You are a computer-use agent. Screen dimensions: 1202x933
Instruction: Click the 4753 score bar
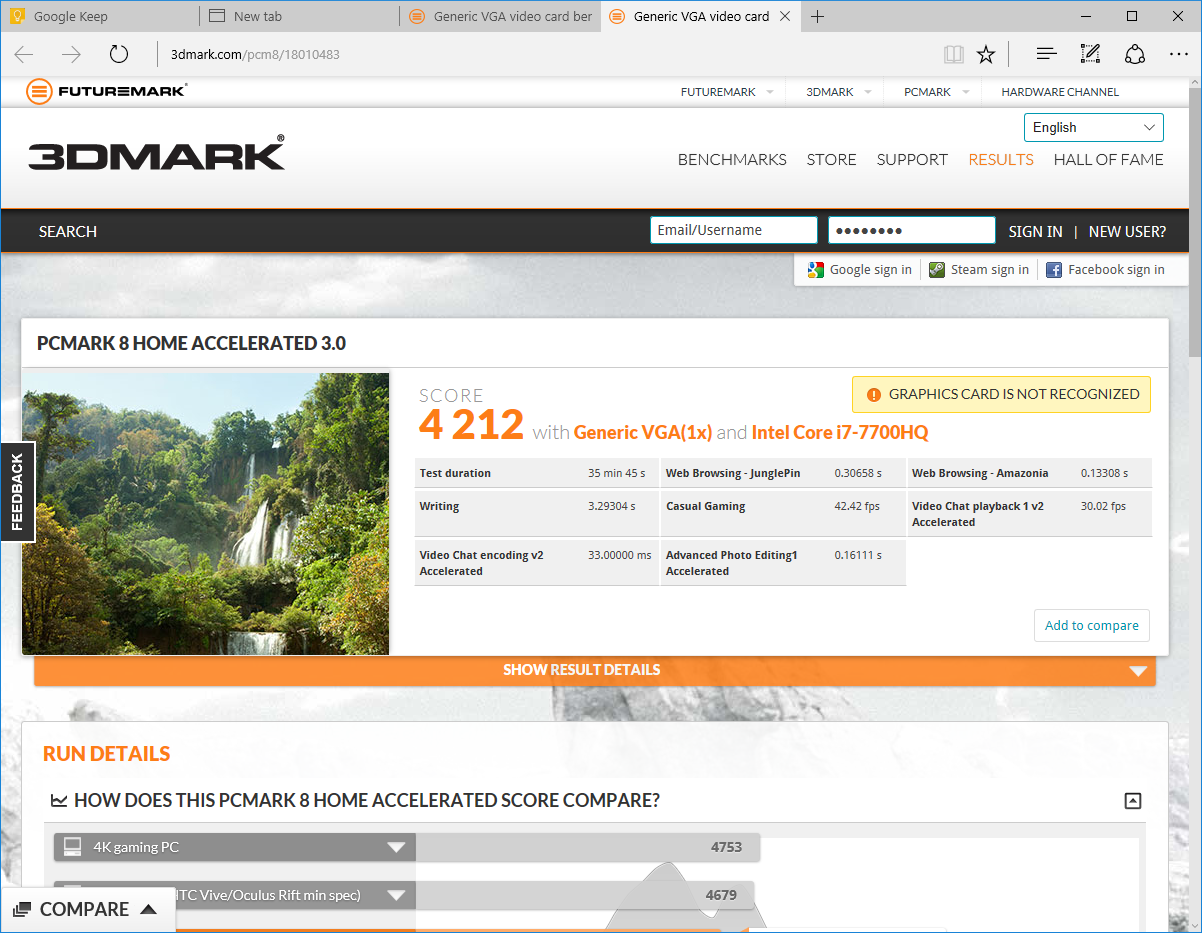point(588,847)
